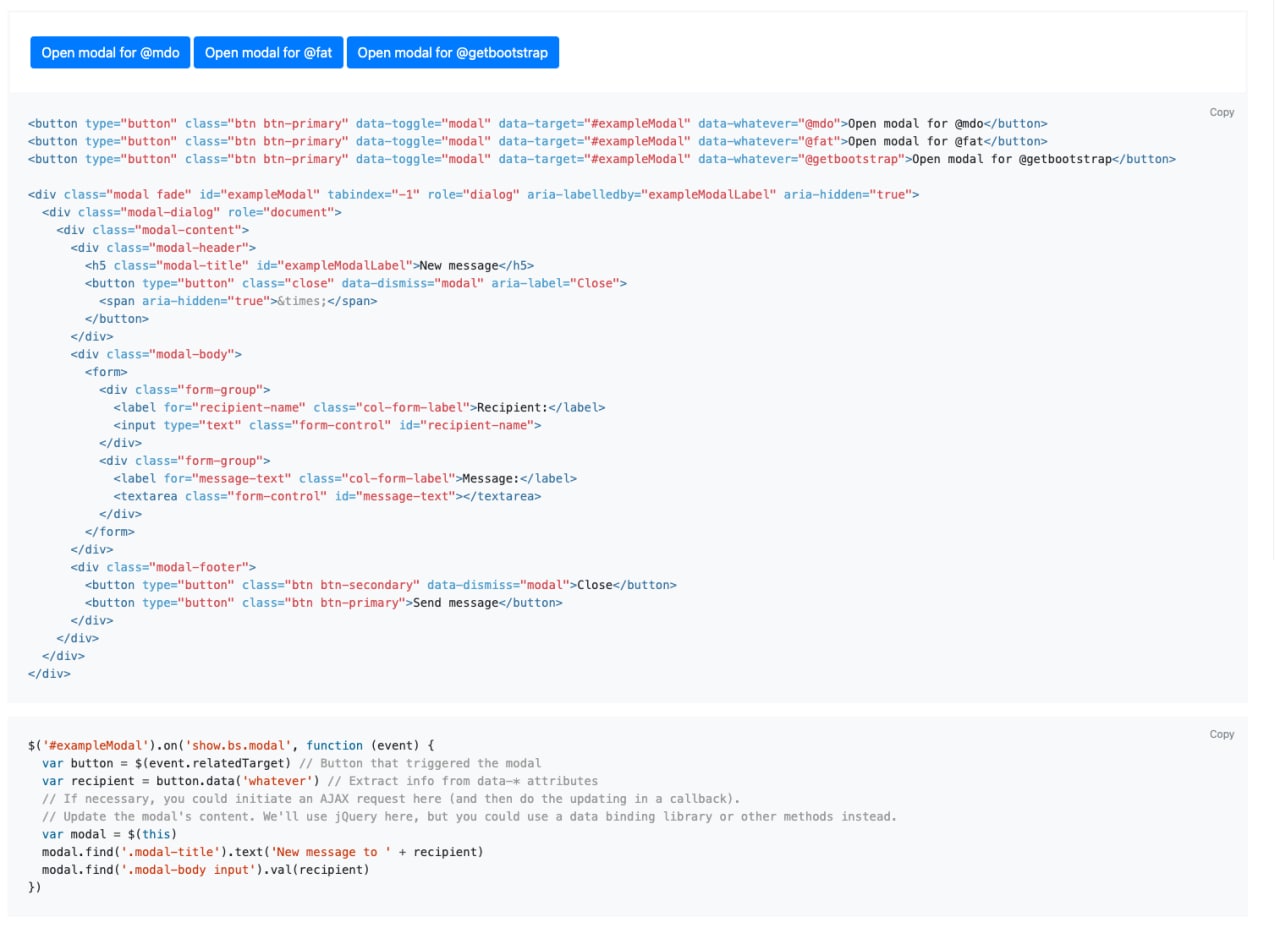
Task: Click the 'Send message' button code line
Action: pyautogui.click(x=323, y=603)
